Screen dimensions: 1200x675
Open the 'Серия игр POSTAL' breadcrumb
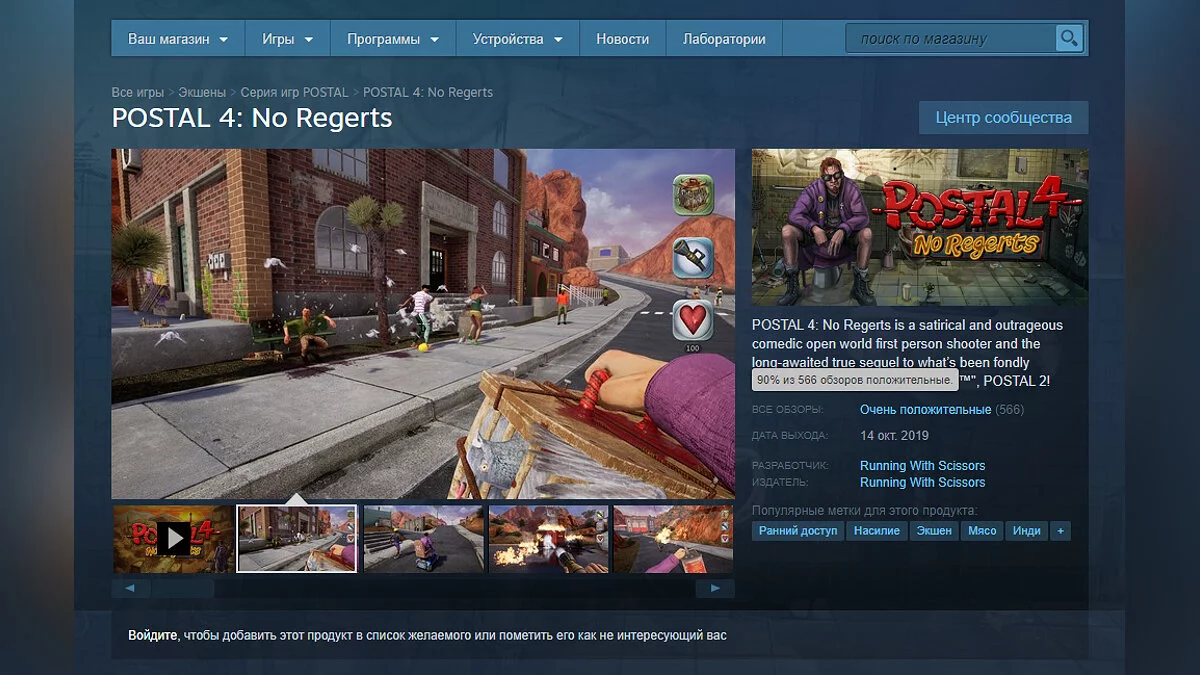tap(295, 92)
